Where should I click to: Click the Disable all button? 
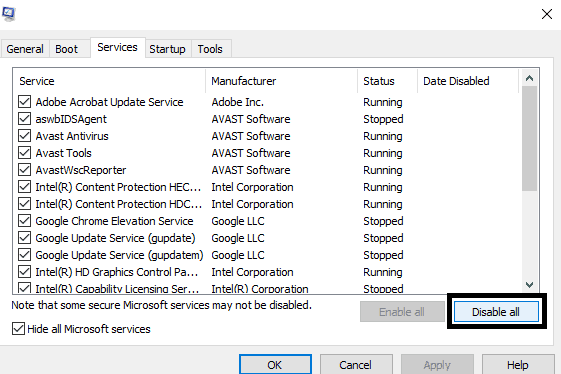tap(496, 312)
